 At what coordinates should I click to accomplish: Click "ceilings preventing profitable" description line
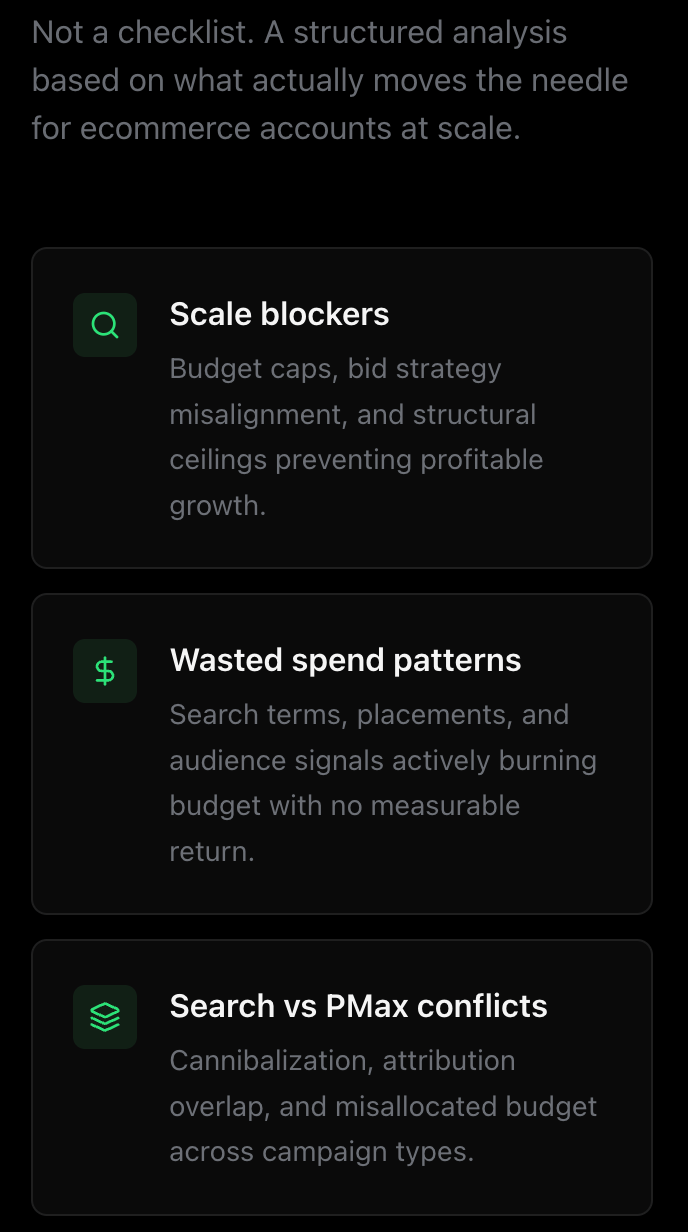pos(356,460)
